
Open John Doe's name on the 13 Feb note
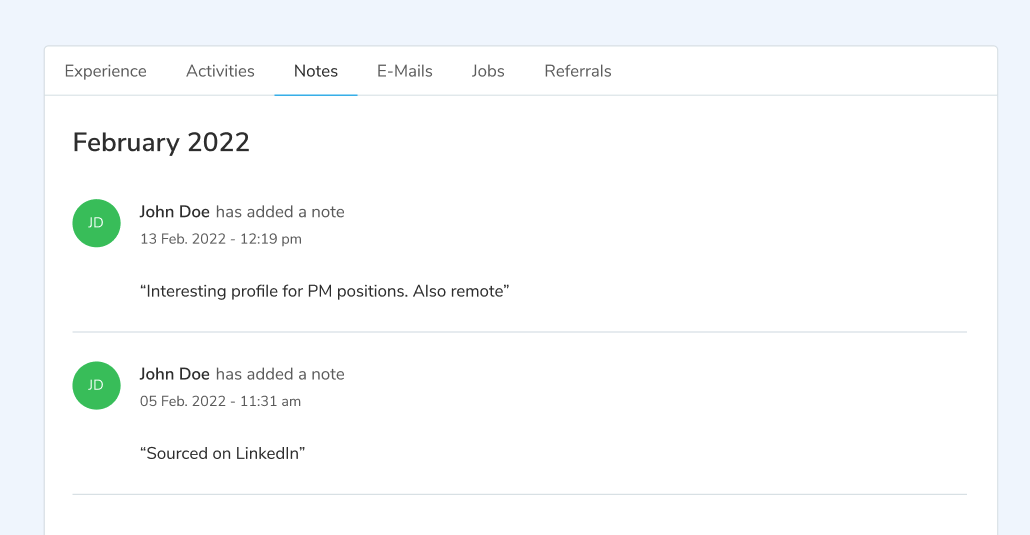(174, 212)
